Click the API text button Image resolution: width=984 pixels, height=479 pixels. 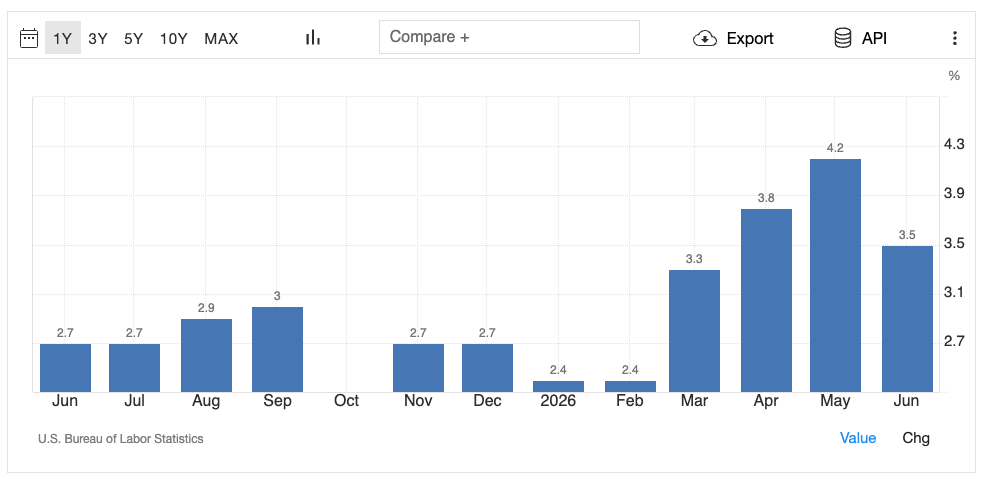[874, 38]
